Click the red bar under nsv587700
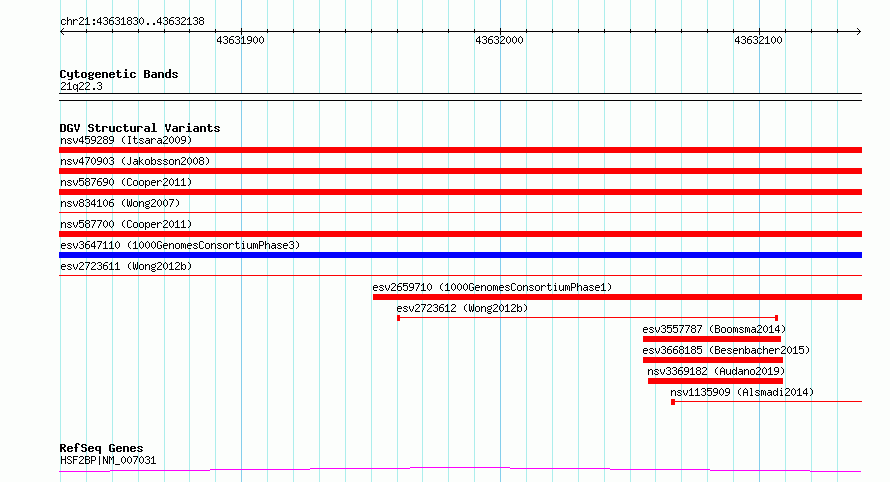The height and width of the screenshot is (482, 890). tap(460, 234)
